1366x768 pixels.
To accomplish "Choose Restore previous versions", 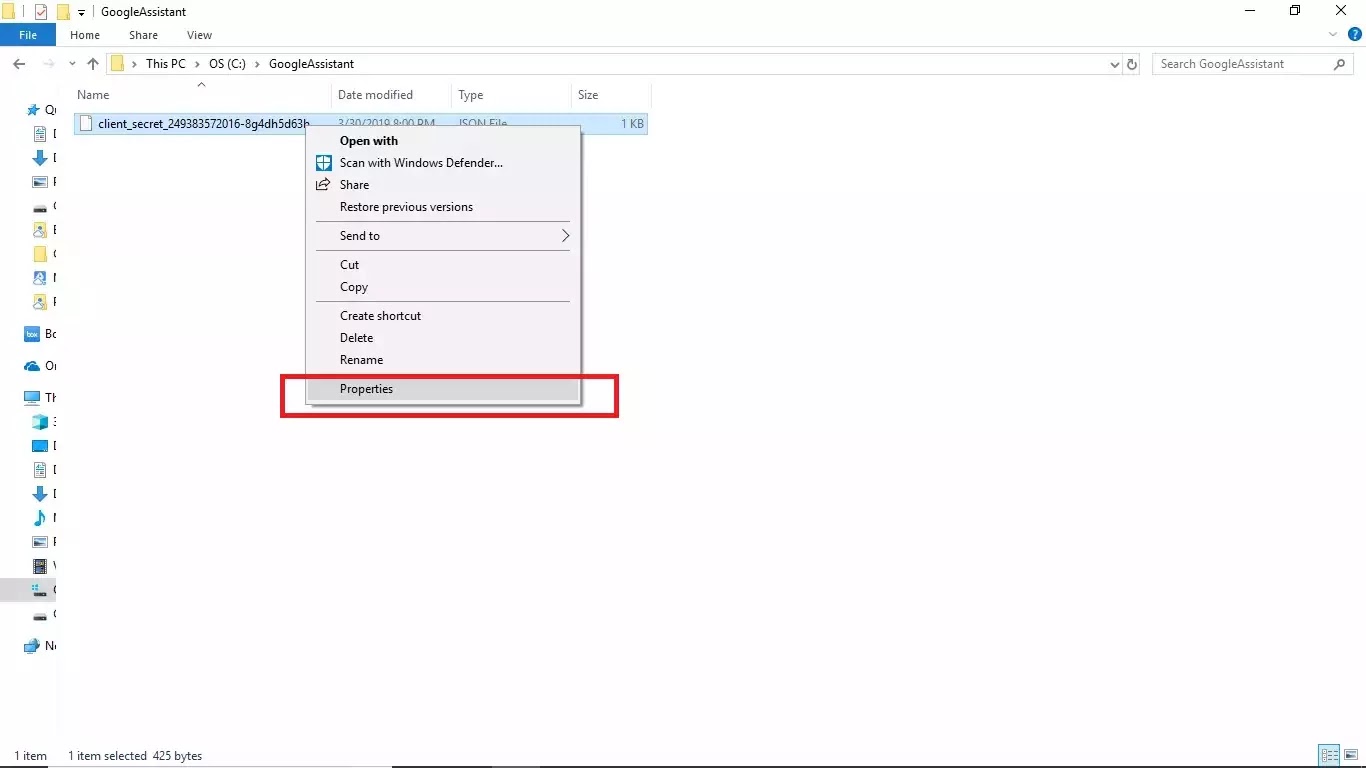I will (x=442, y=207).
